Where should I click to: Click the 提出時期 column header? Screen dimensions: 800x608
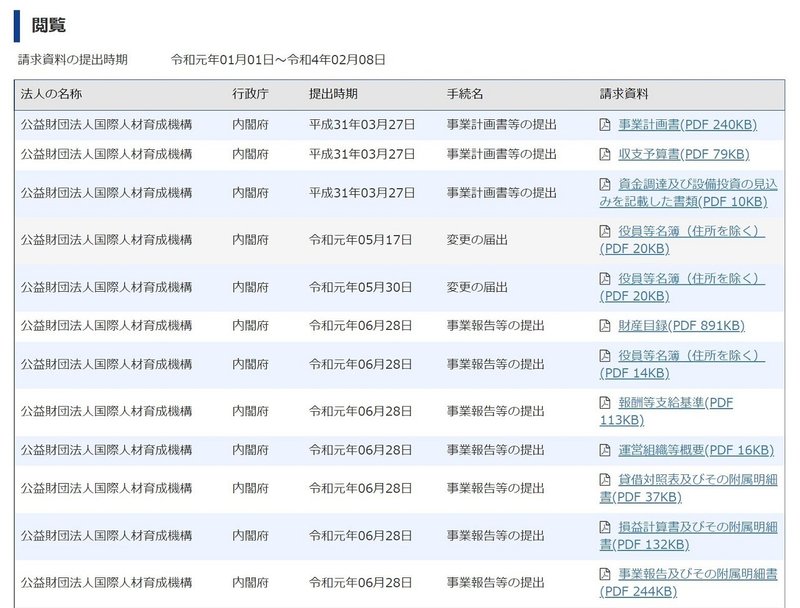tap(333, 94)
